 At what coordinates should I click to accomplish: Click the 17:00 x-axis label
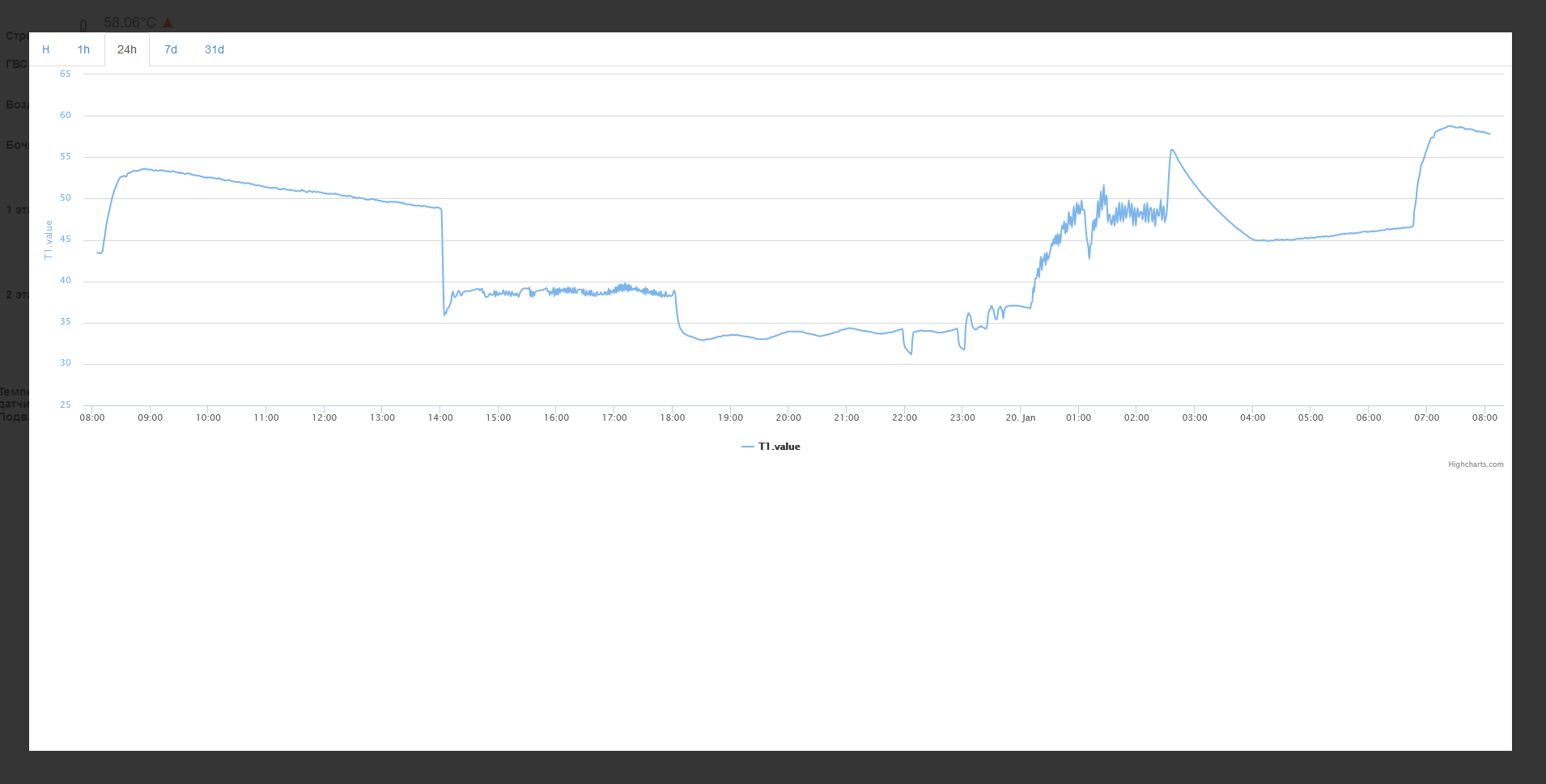[x=614, y=417]
